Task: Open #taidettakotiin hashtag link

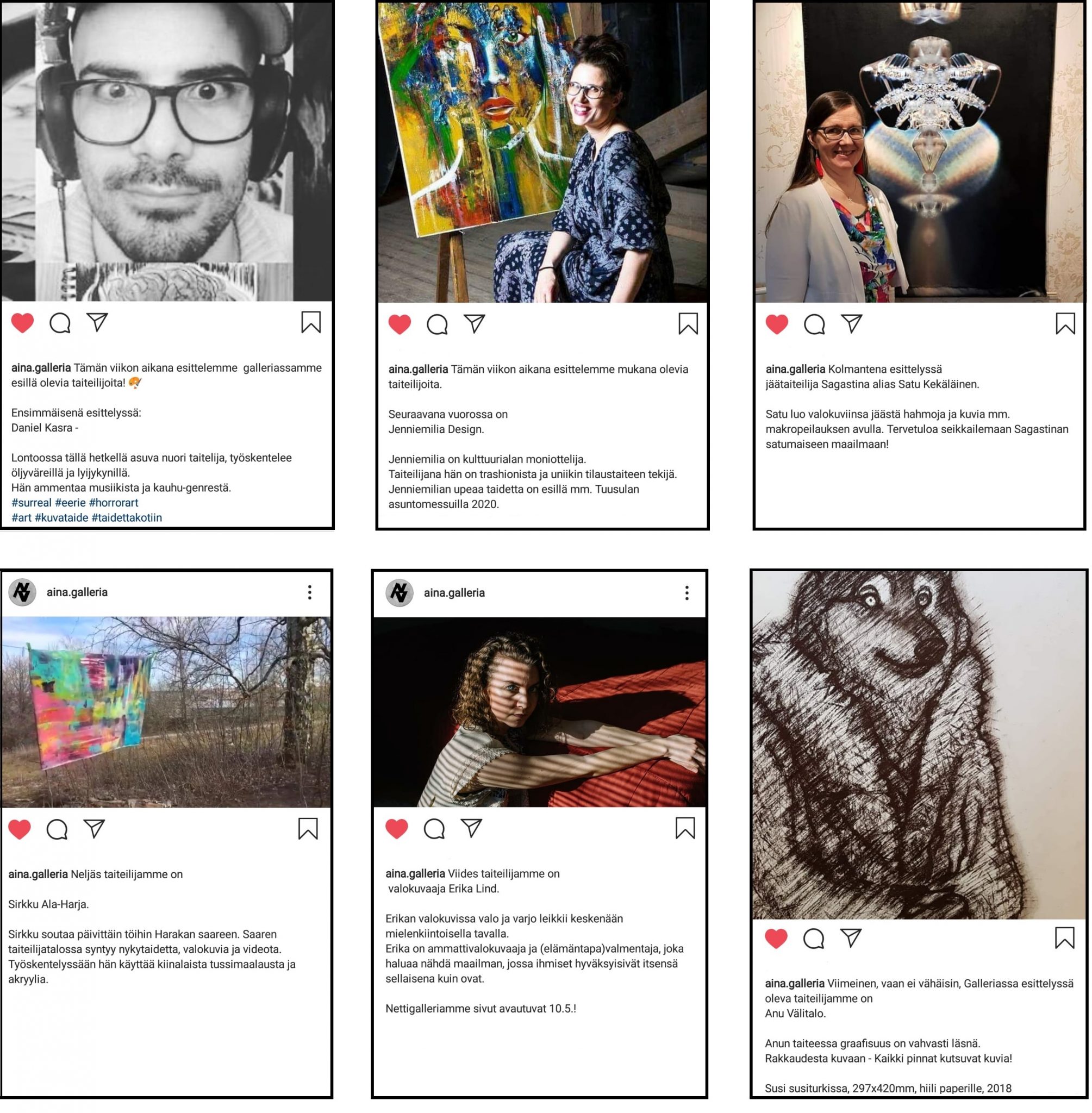Action: (127, 517)
